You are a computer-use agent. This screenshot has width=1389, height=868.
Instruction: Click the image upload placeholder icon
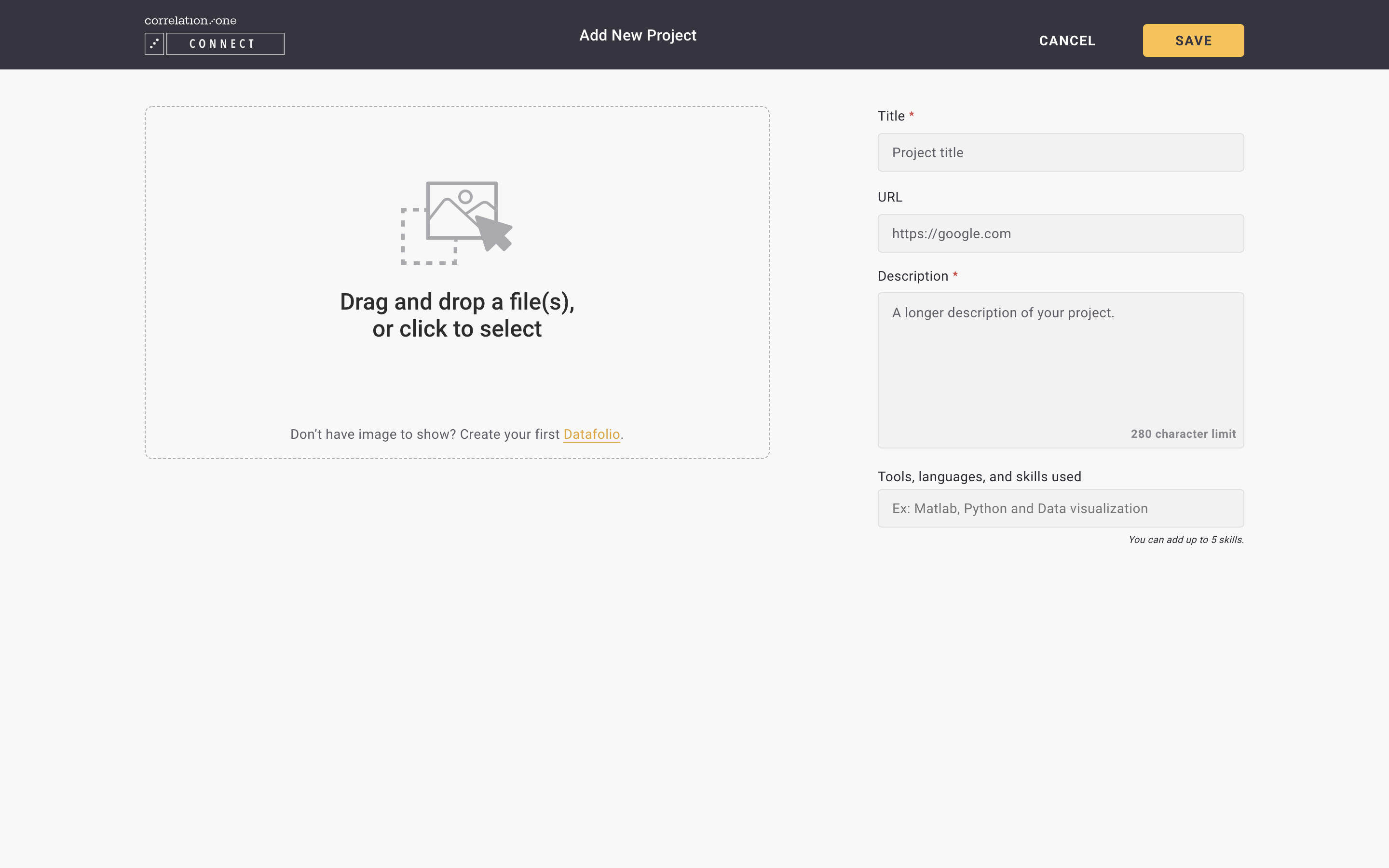(456, 223)
